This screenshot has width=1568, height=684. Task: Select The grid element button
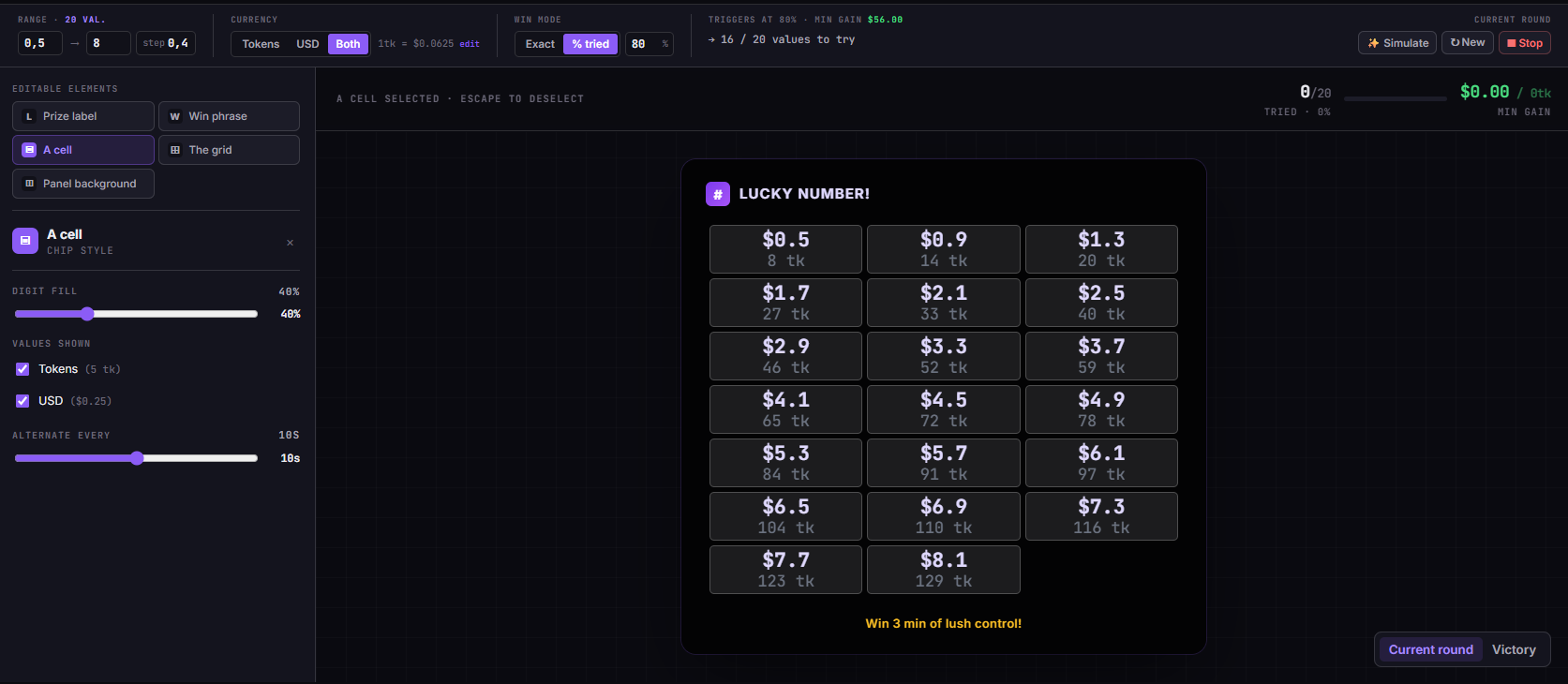(229, 150)
